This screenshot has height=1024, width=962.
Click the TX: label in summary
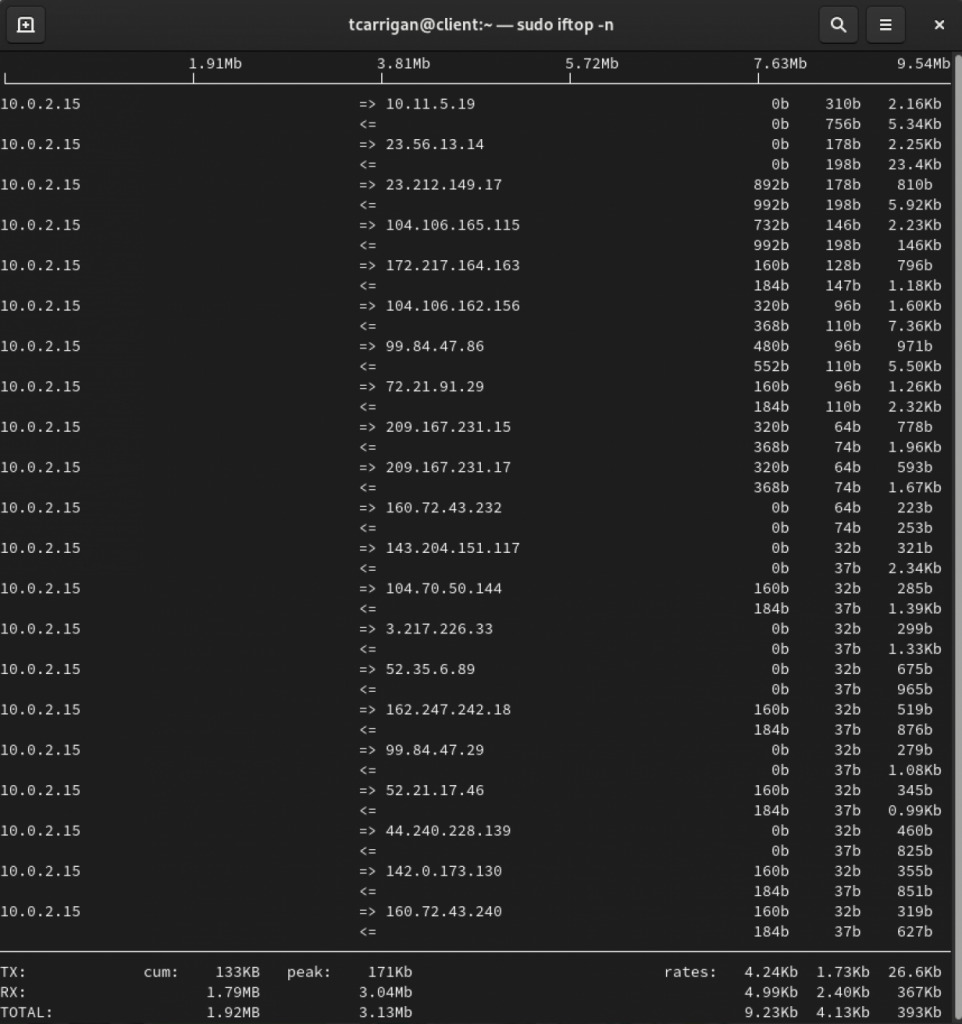[x=14, y=972]
